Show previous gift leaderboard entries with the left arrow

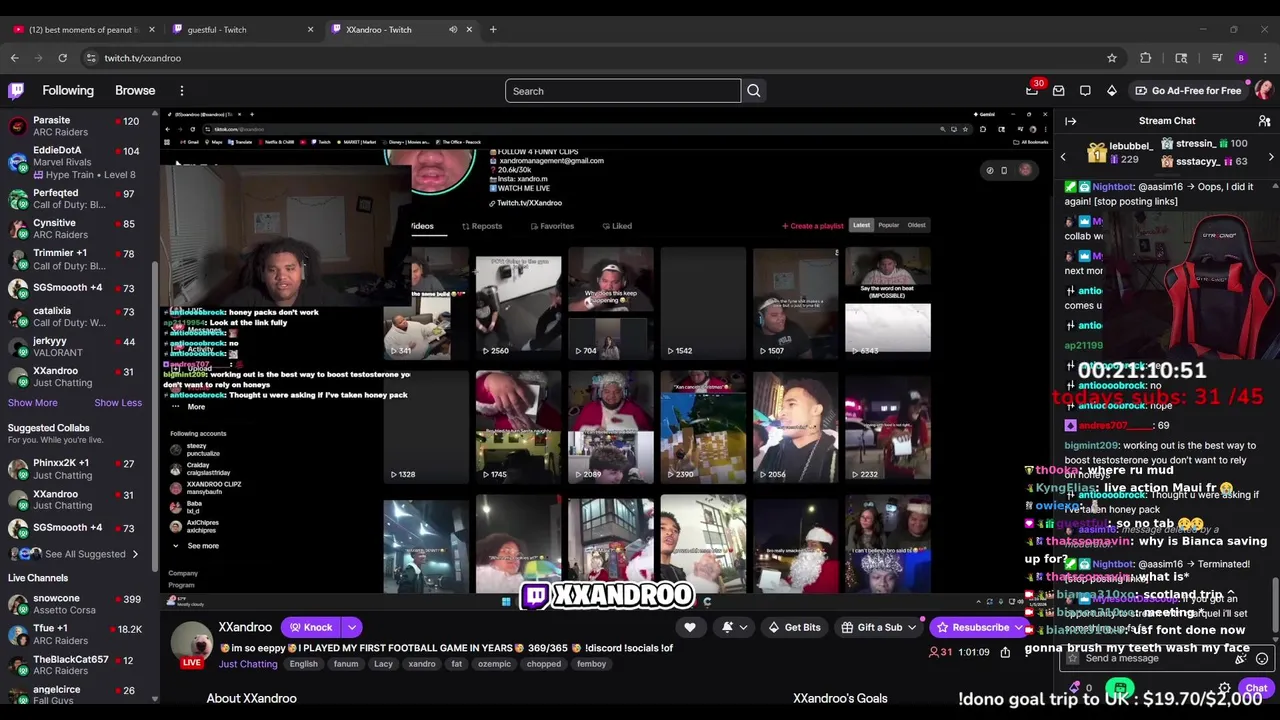click(x=1063, y=157)
